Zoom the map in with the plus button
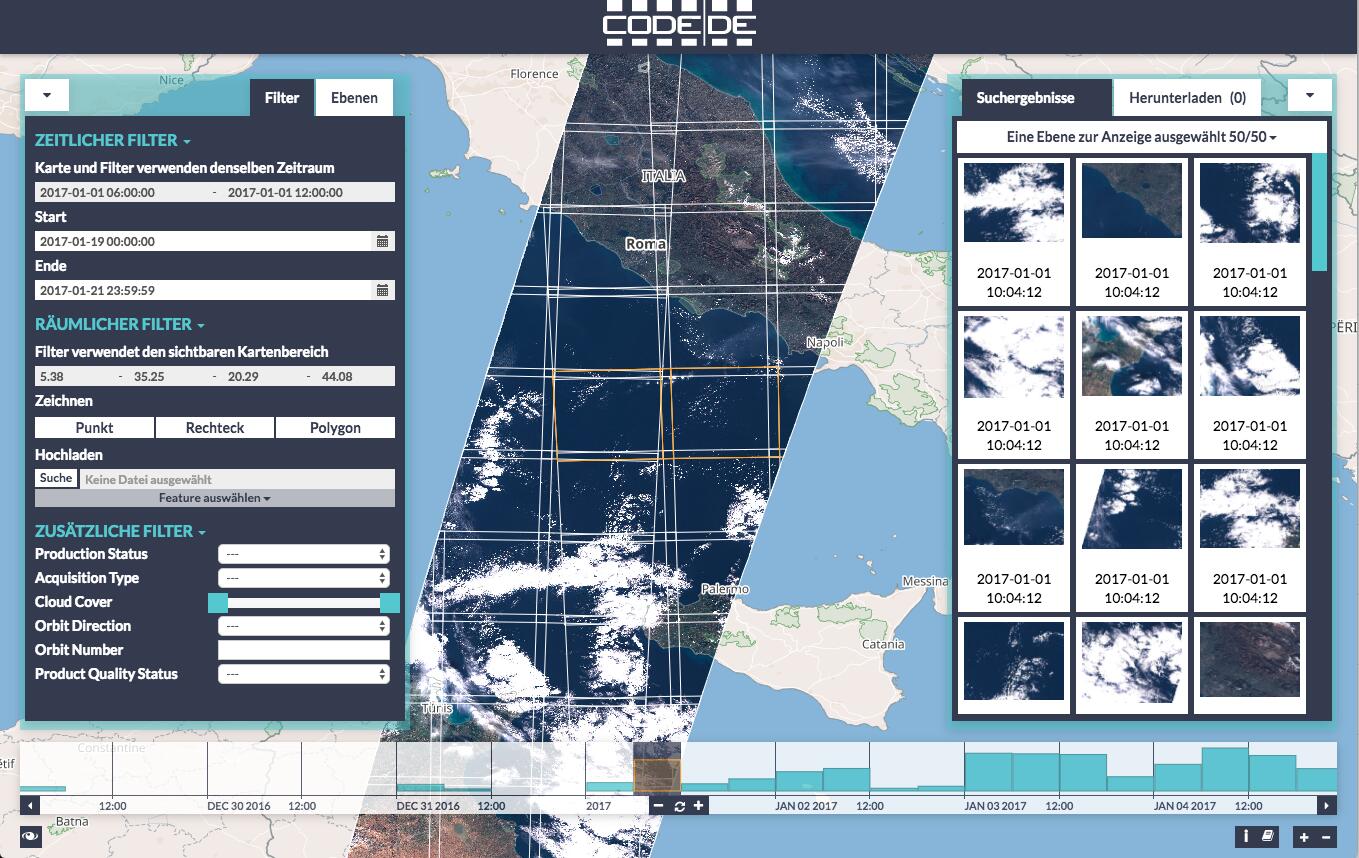1359x858 pixels. (1304, 837)
